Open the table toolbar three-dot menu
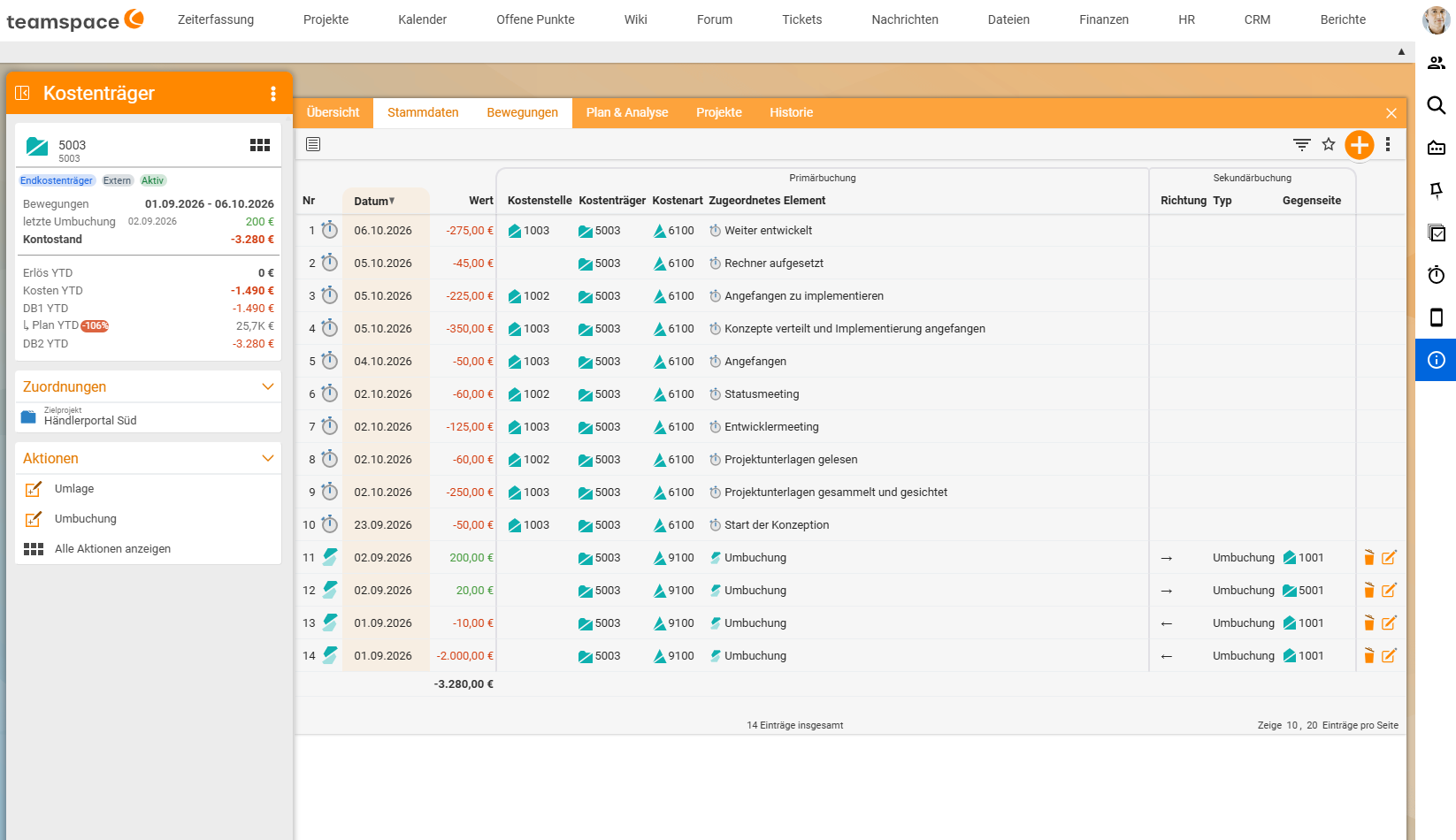1456x840 pixels. (x=1388, y=144)
